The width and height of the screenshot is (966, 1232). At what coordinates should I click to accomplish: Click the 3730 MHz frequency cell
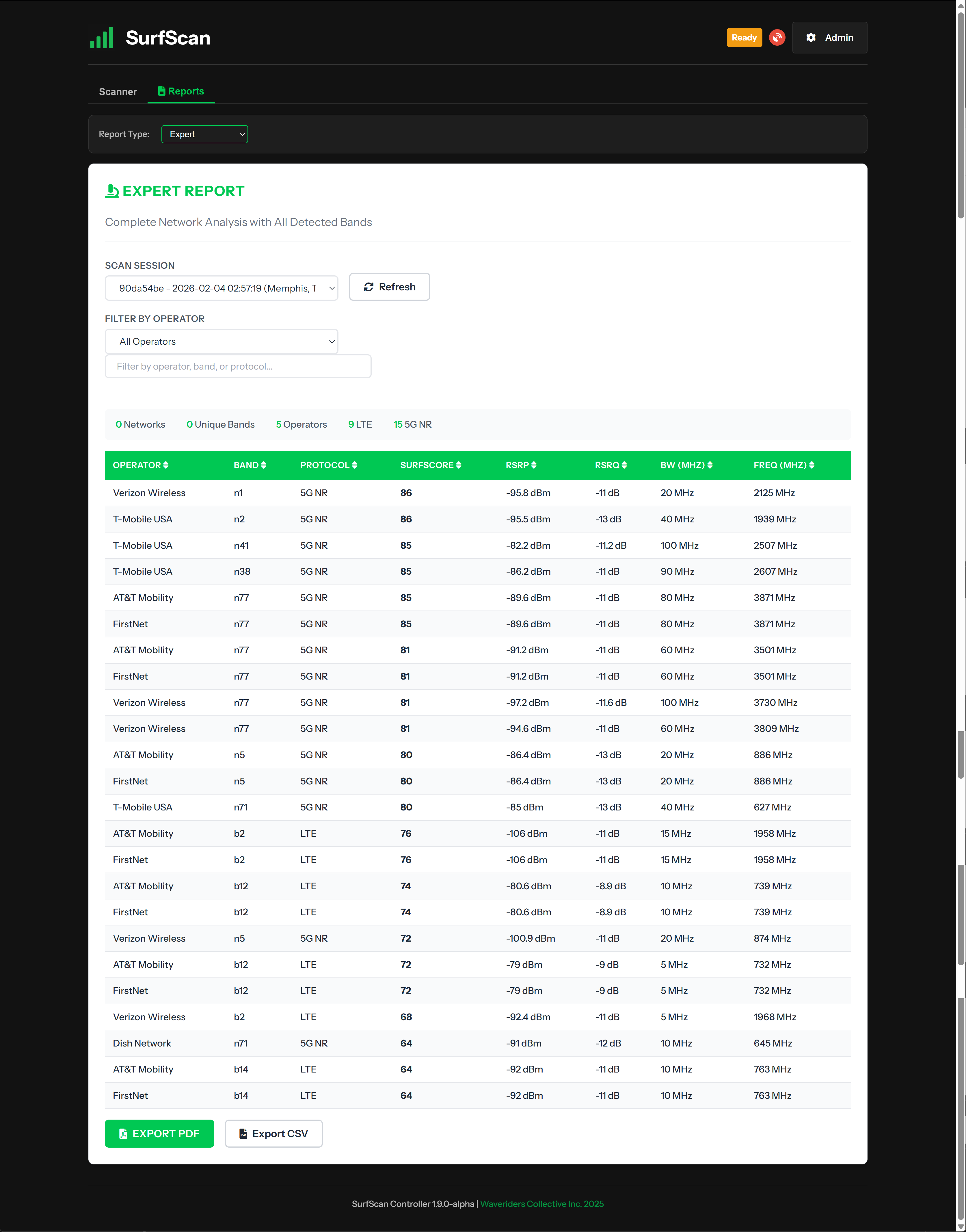click(775, 702)
